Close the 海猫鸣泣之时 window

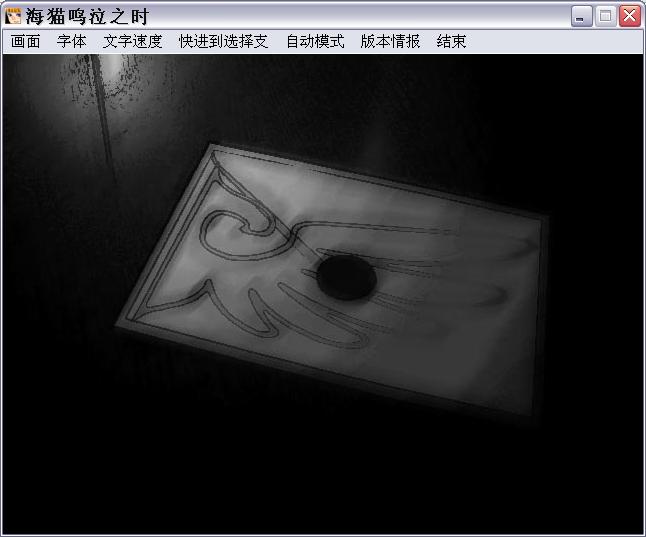(x=630, y=16)
